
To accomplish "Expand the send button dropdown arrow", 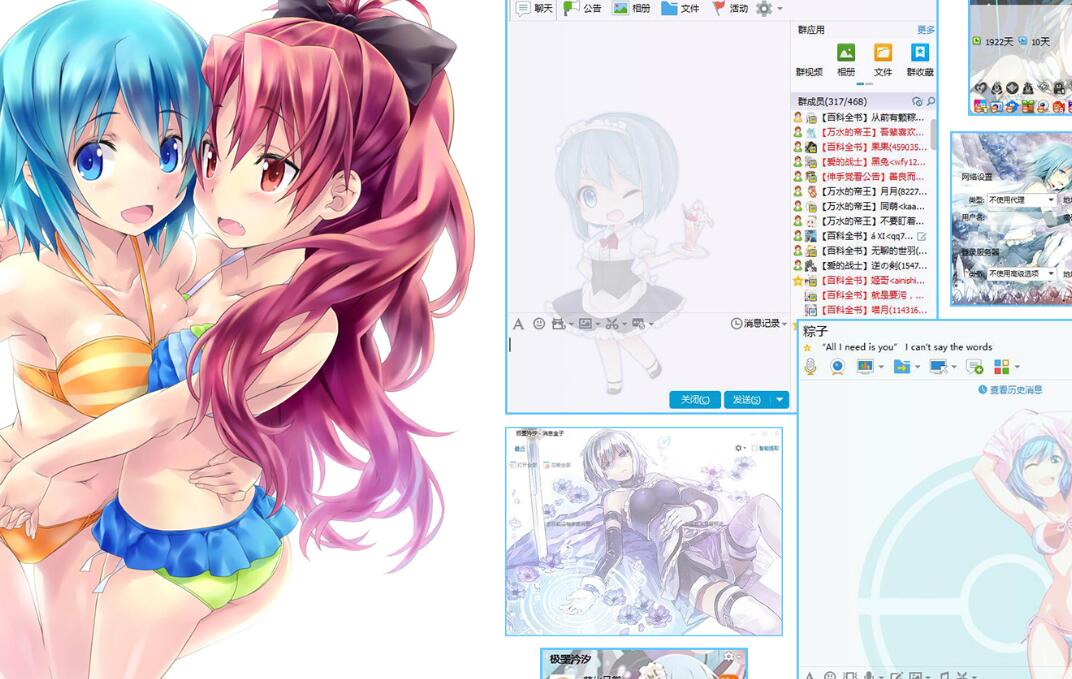I will point(779,400).
